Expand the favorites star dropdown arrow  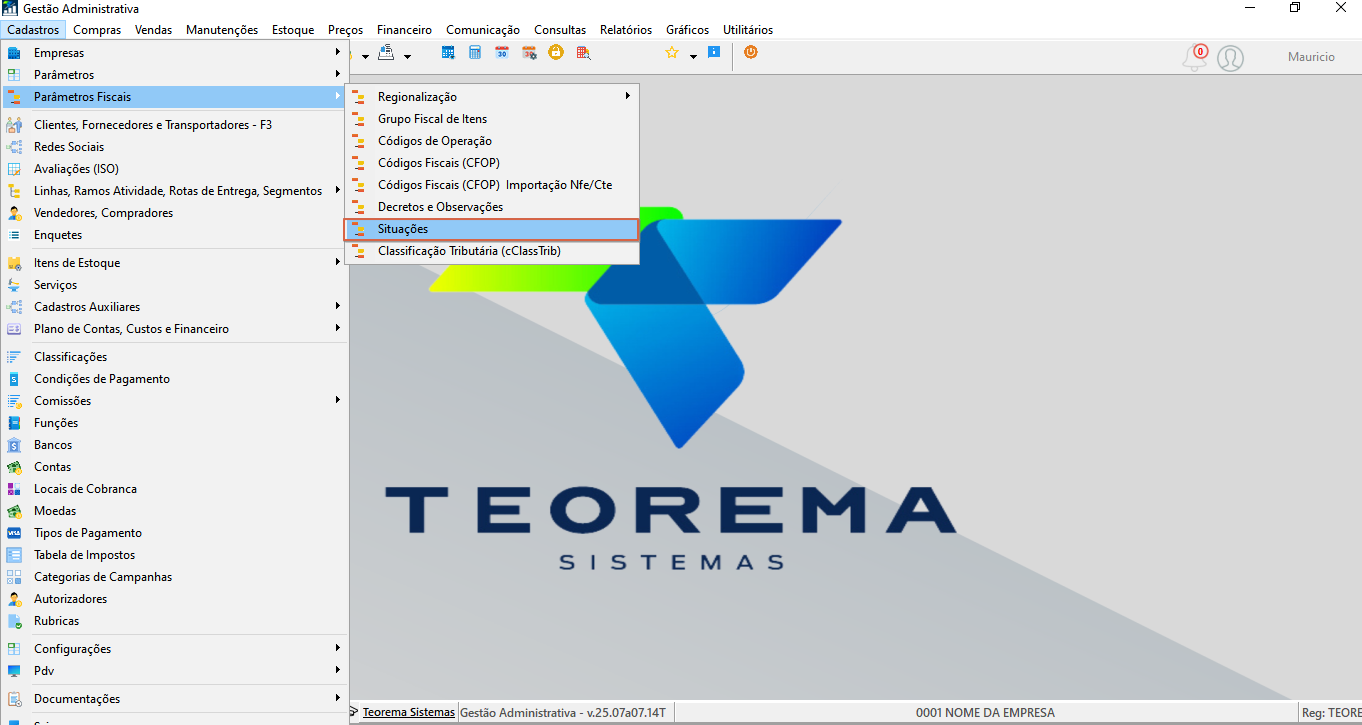click(x=693, y=56)
